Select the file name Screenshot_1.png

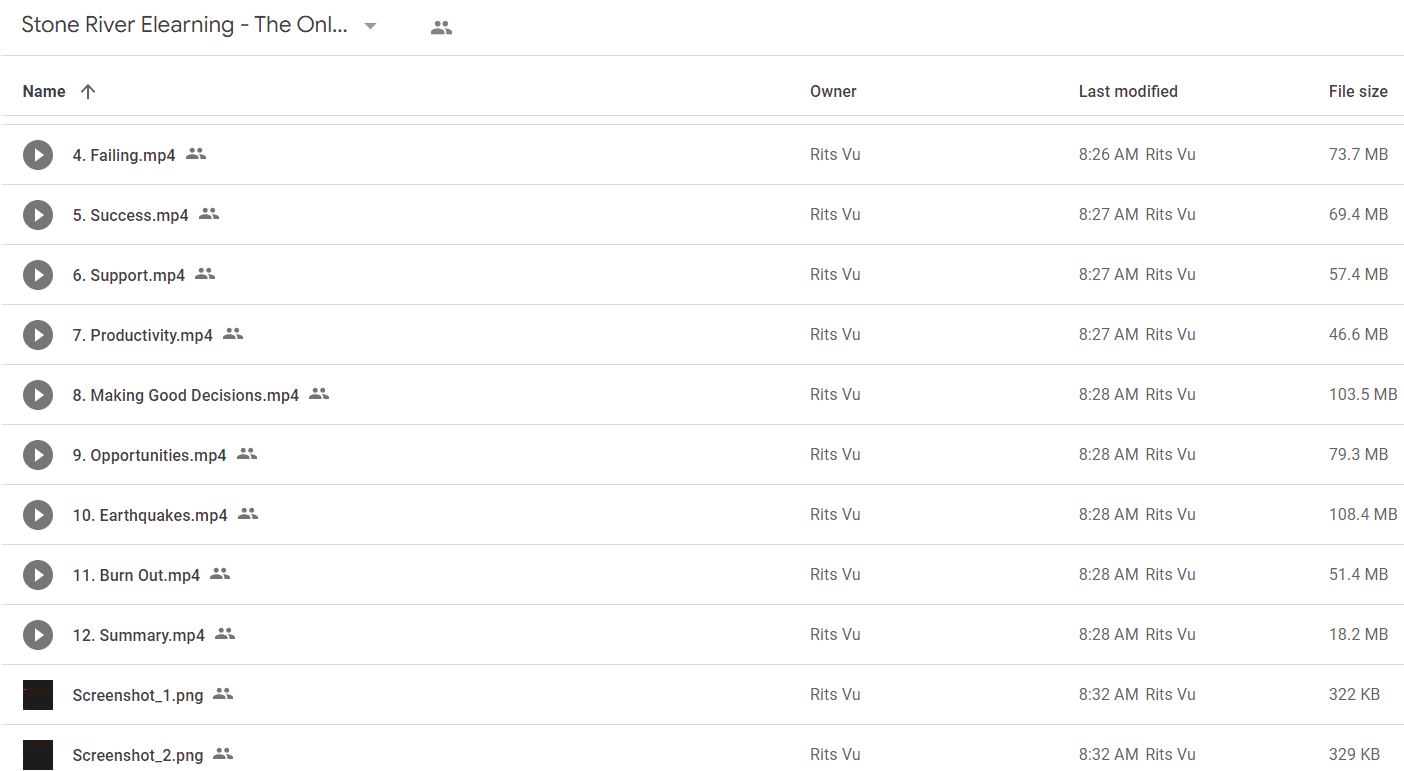tap(138, 695)
